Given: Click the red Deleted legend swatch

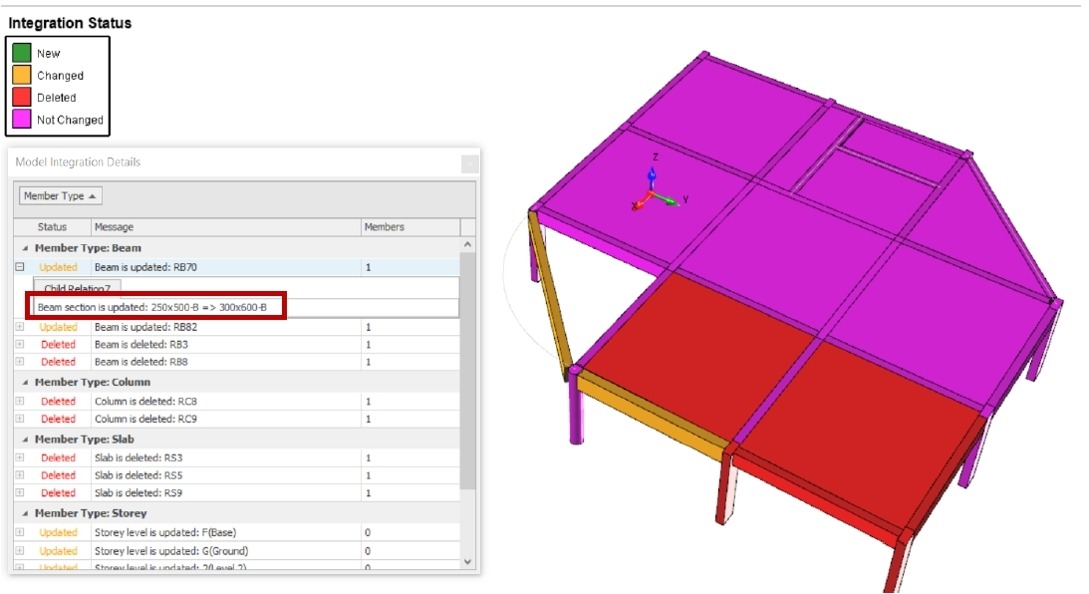Looking at the screenshot, I should 22,97.
